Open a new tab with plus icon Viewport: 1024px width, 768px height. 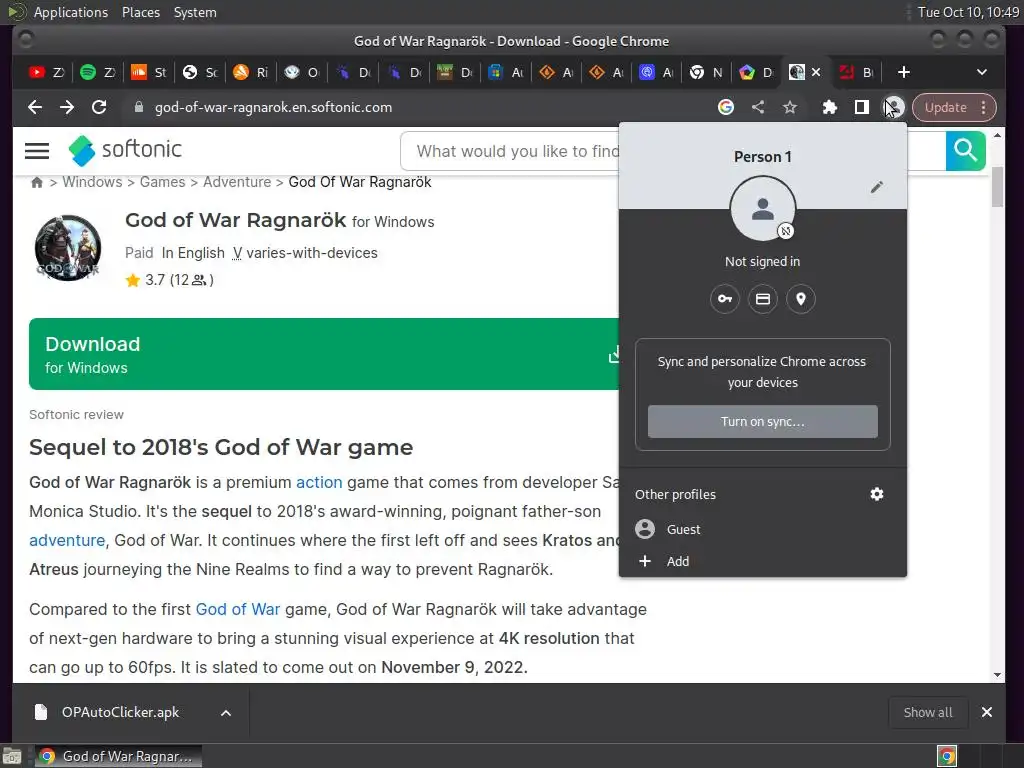(x=904, y=72)
